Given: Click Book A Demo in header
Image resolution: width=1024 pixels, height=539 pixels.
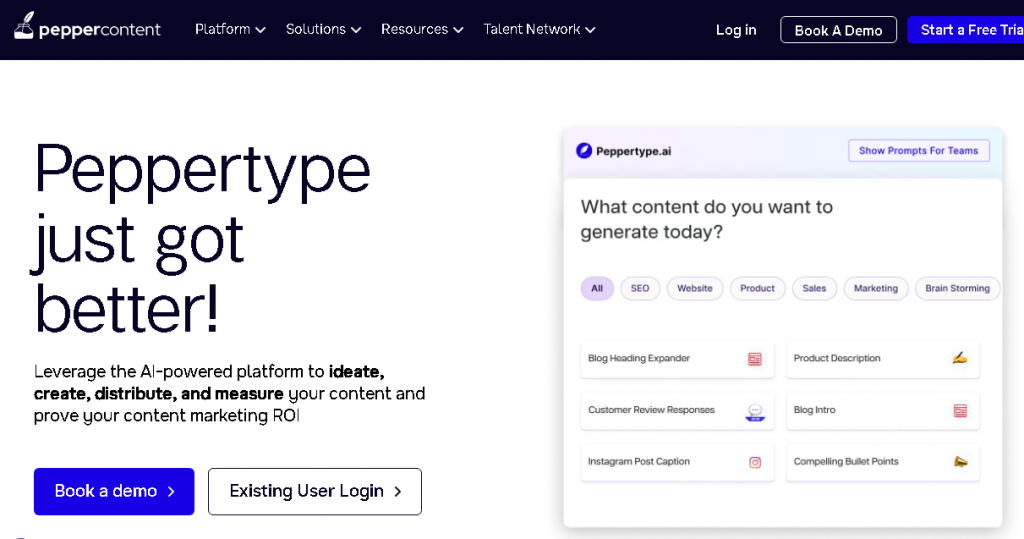Looking at the screenshot, I should coord(839,30).
